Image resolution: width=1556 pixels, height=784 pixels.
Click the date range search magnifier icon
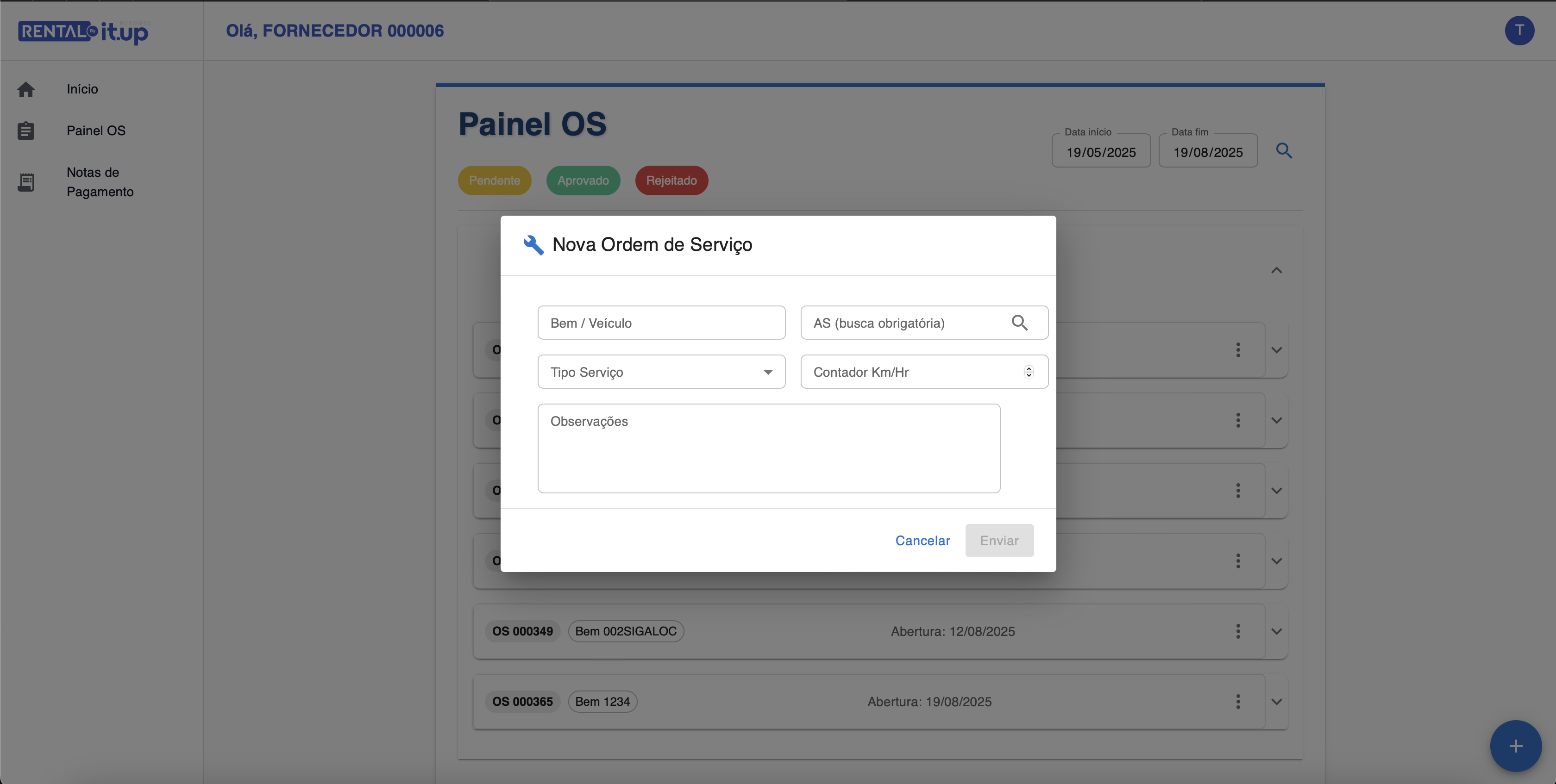coord(1284,151)
